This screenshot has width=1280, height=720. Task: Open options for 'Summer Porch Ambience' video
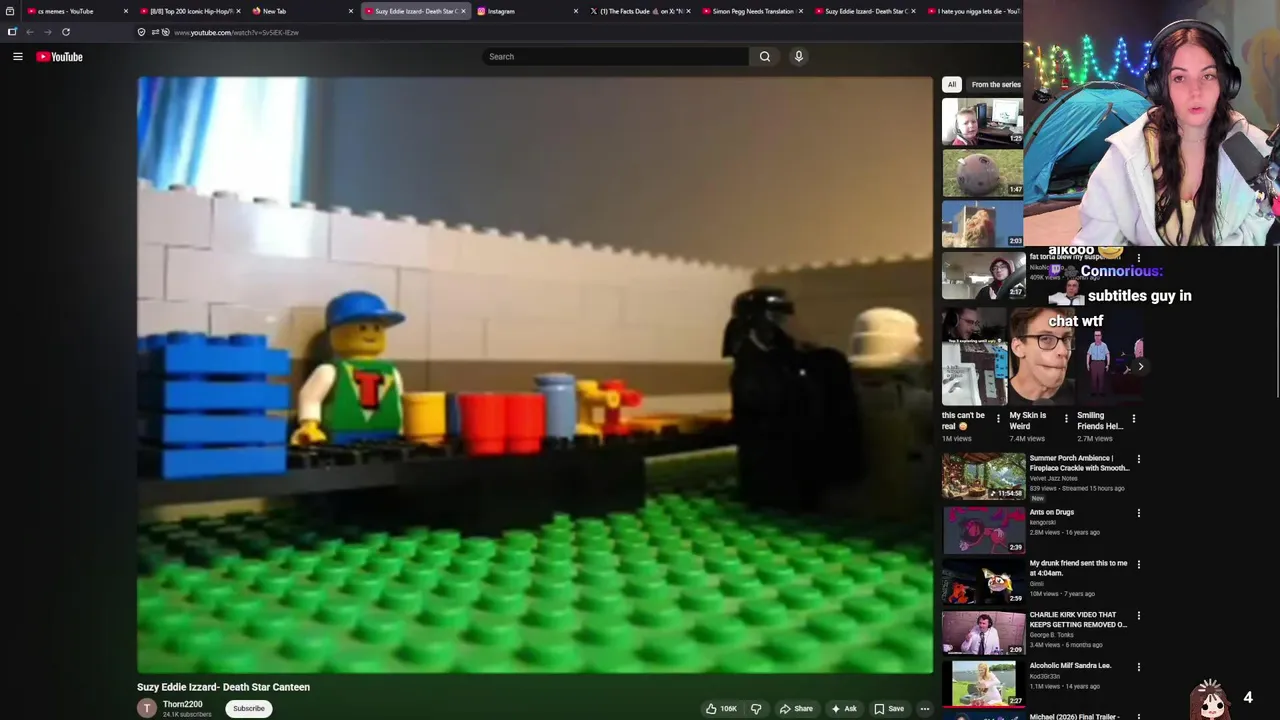(1138, 459)
